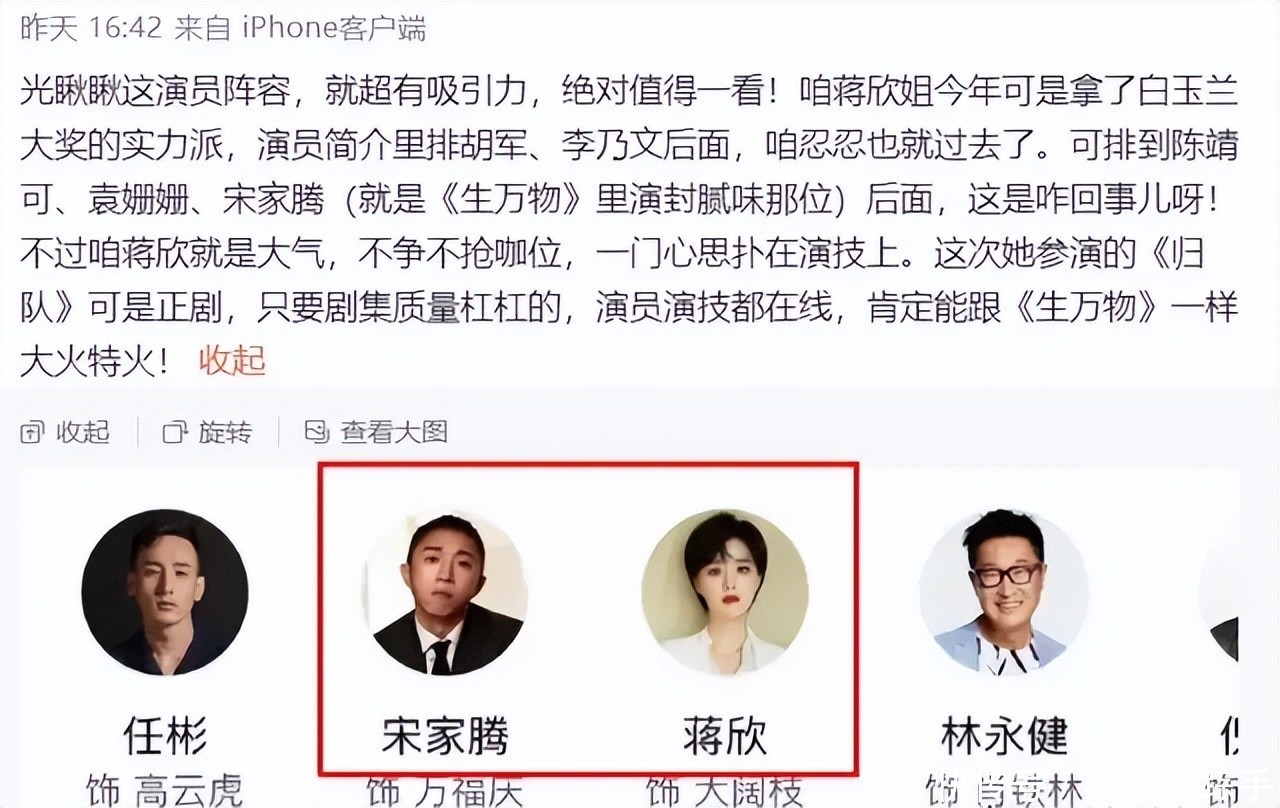Viewport: 1280px width, 808px height.
Task: Collapse post text via orange 收起 link
Action: 232,360
